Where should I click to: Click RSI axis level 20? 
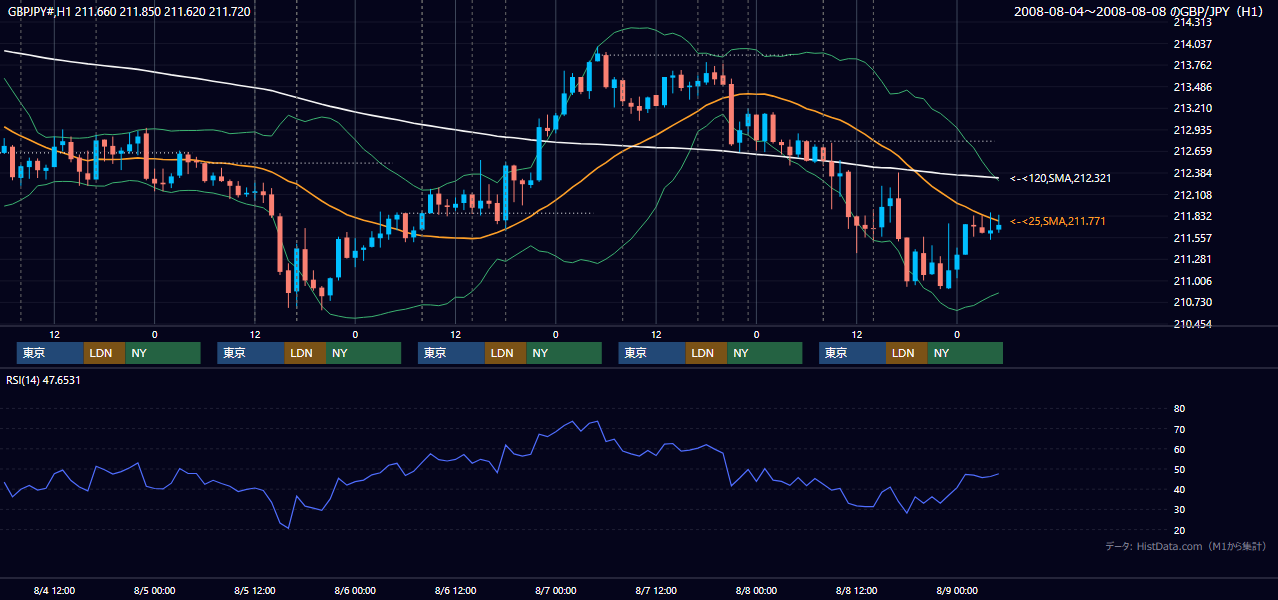click(x=1179, y=530)
